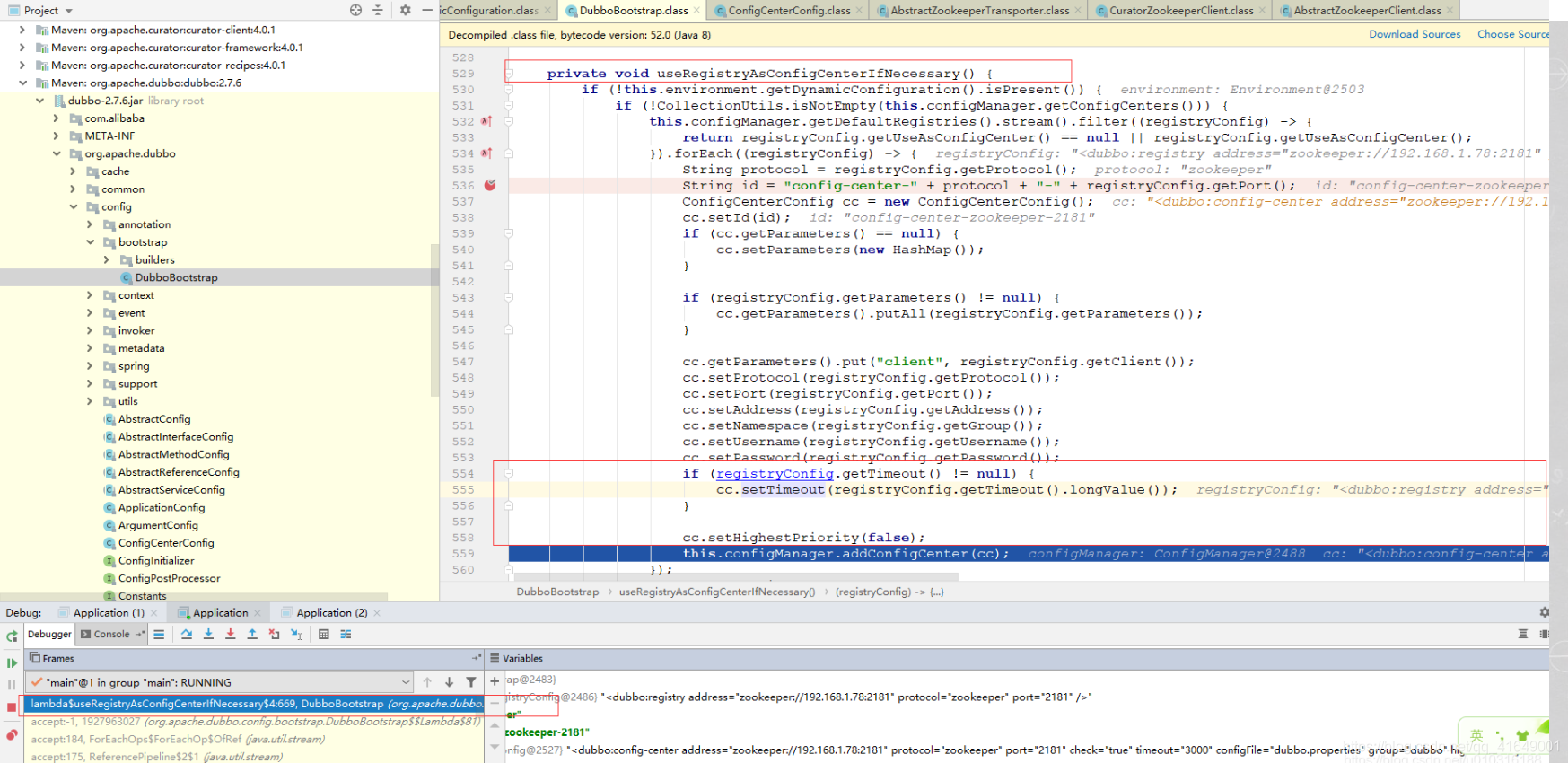Toggle breakpoint on line 536
This screenshot has width=1568, height=763.
(x=490, y=185)
